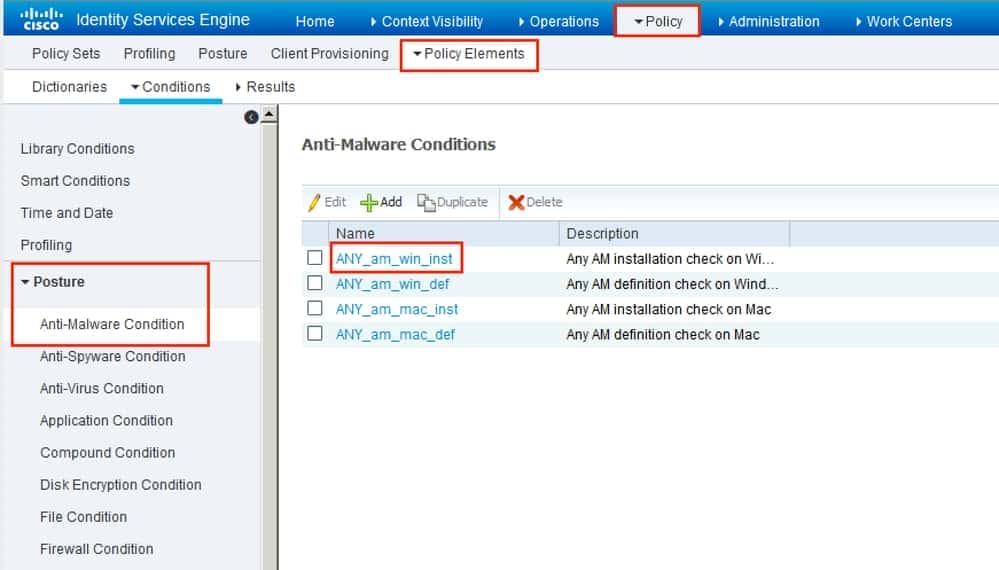The width and height of the screenshot is (999, 570).
Task: Click the Duplicate pages icon
Action: coord(426,203)
